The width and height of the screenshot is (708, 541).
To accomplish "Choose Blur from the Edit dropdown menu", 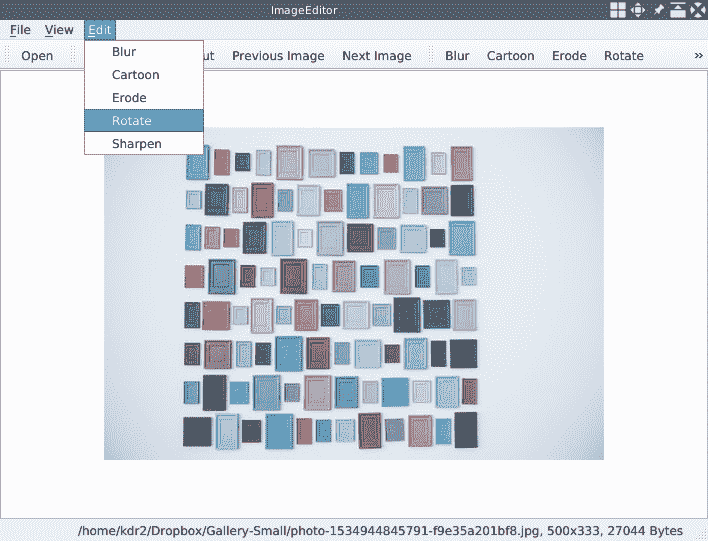I will coord(124,52).
